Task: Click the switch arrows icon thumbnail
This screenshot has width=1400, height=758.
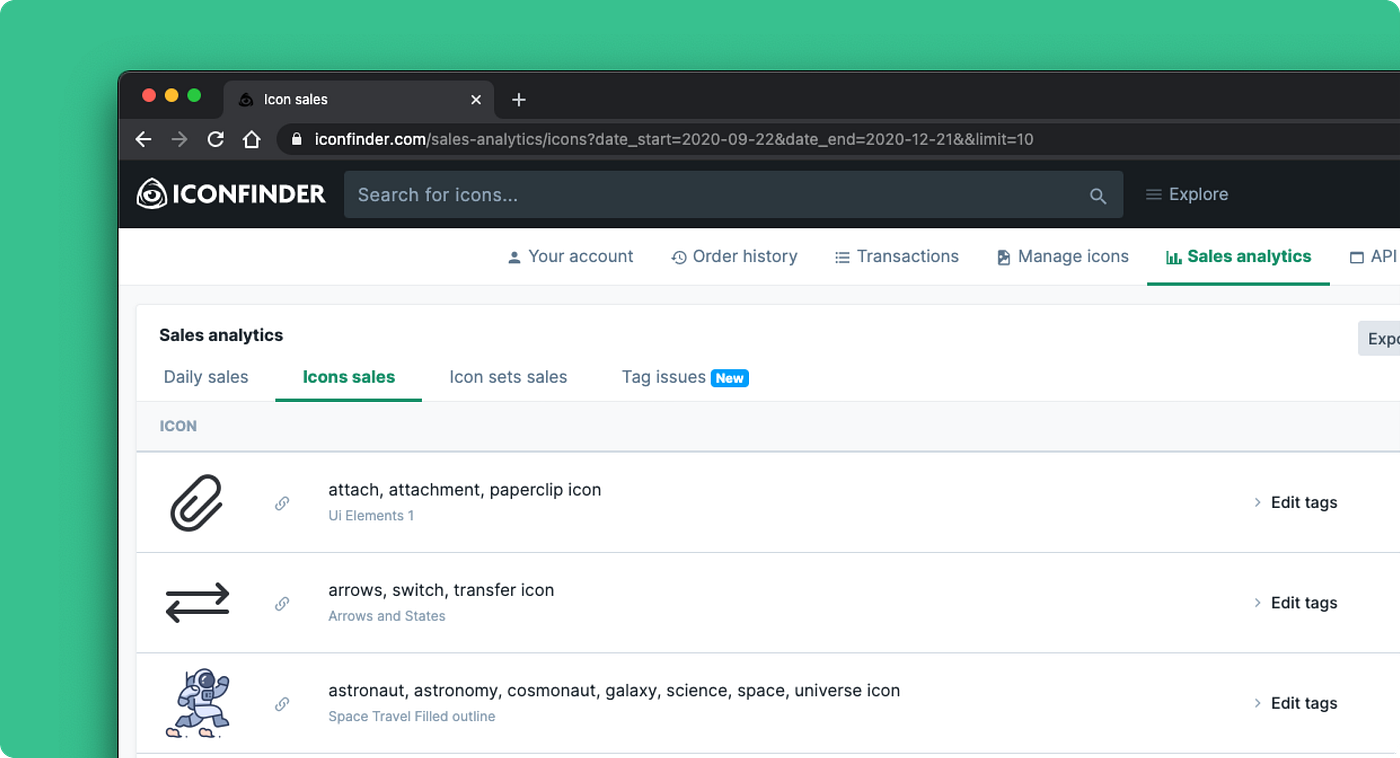Action: (x=197, y=603)
